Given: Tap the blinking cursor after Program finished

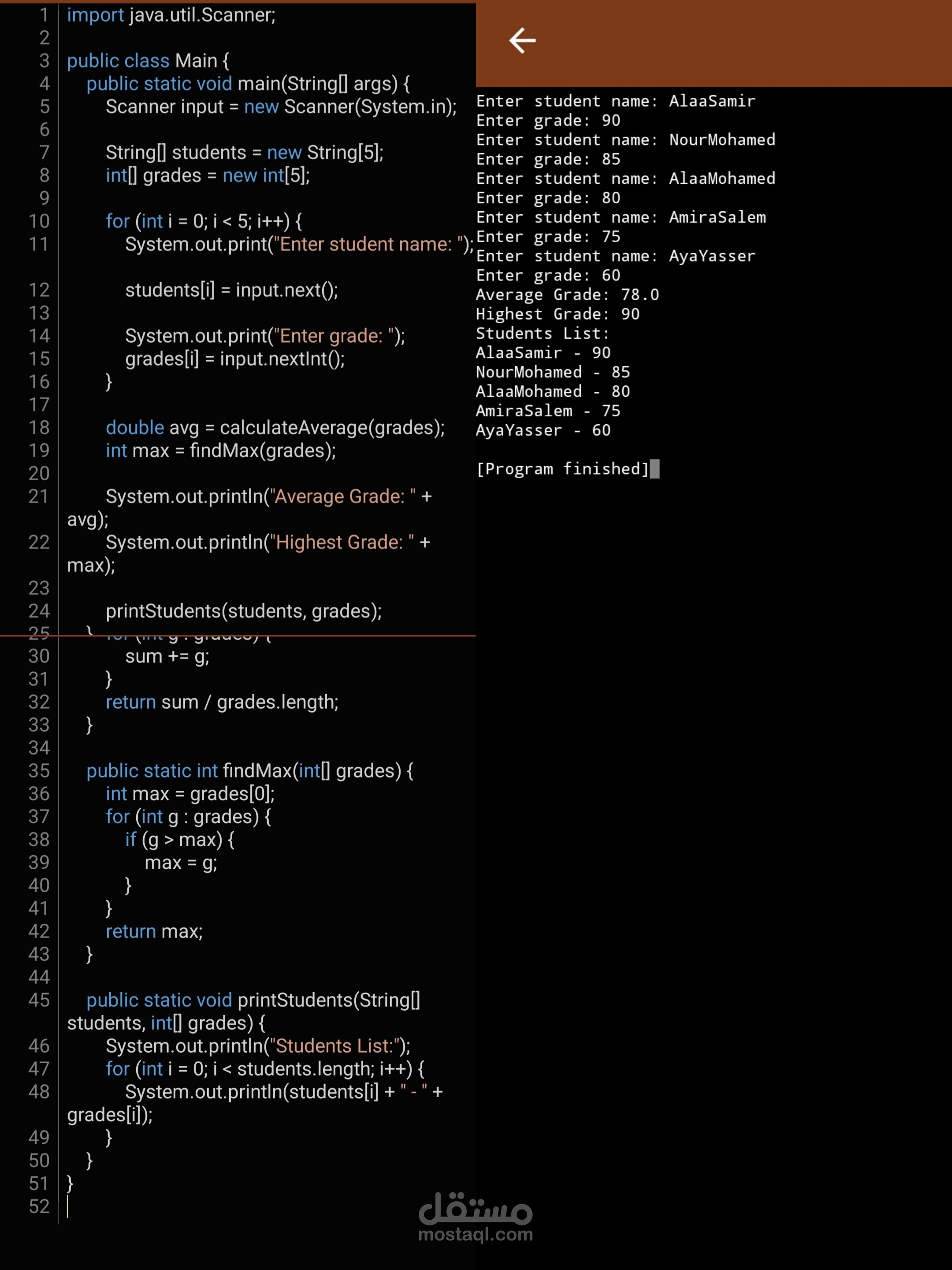Looking at the screenshot, I should click(656, 469).
